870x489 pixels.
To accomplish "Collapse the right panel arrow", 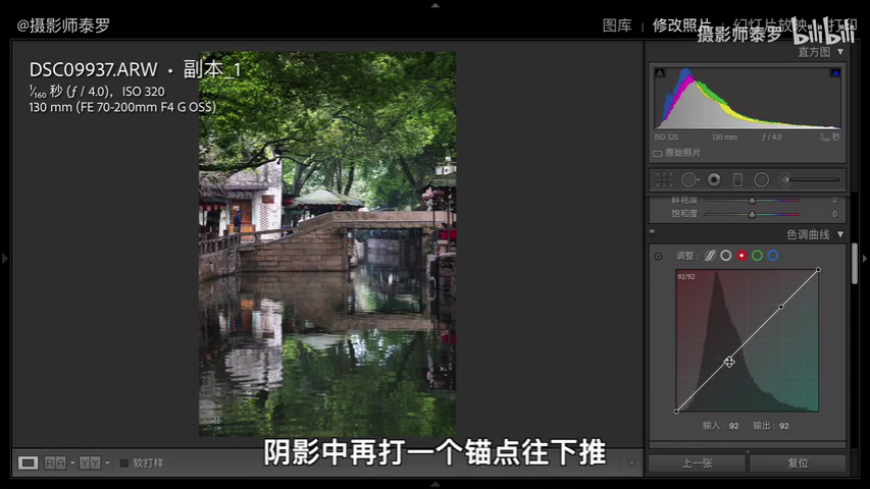I will pos(864,259).
